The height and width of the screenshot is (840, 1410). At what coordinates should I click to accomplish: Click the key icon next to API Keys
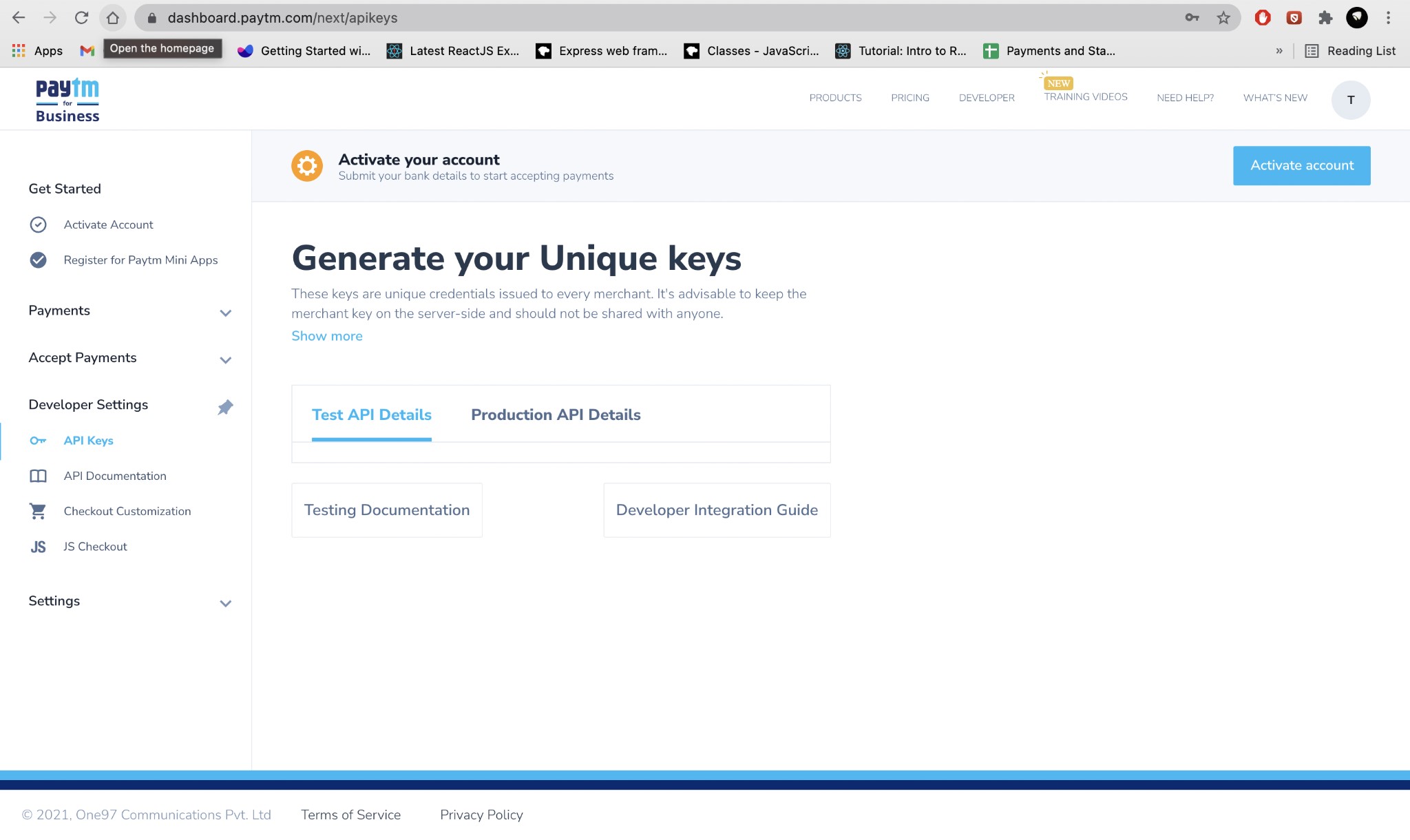[x=38, y=441]
